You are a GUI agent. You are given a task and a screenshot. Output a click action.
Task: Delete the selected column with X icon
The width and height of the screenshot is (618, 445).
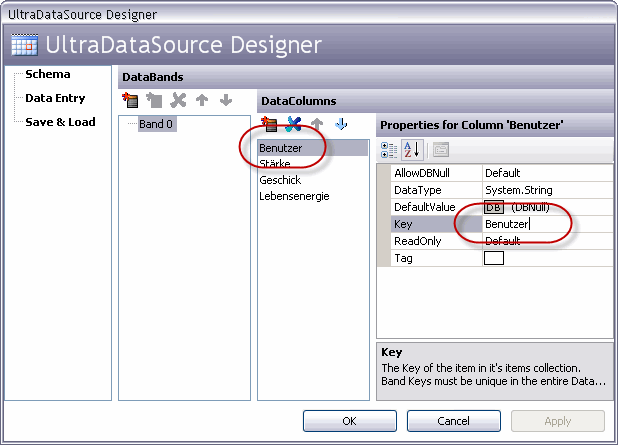293,124
